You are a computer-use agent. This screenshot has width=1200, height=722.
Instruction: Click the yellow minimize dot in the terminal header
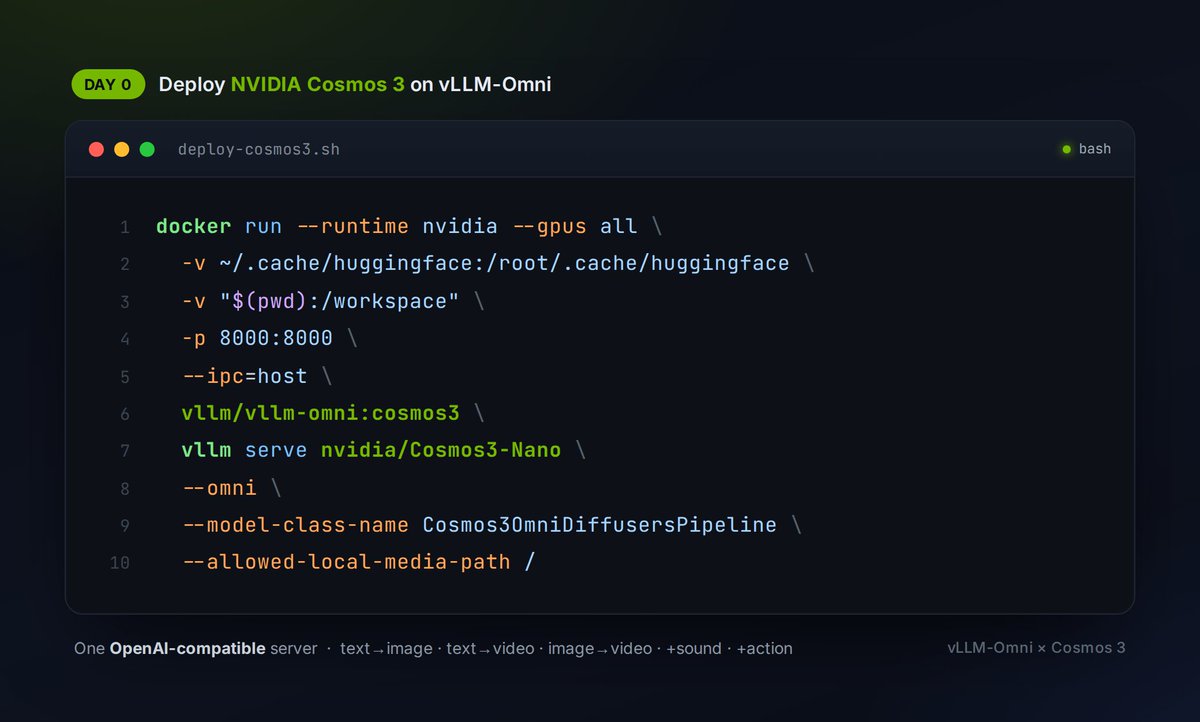coord(122,149)
